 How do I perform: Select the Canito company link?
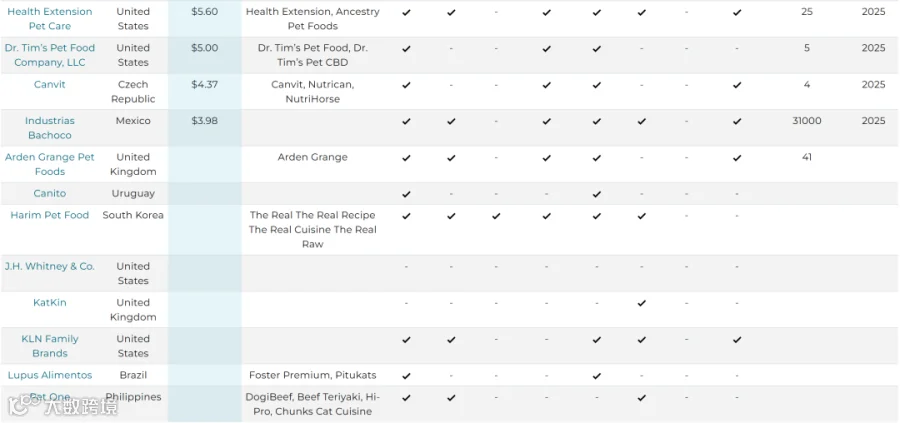click(49, 193)
